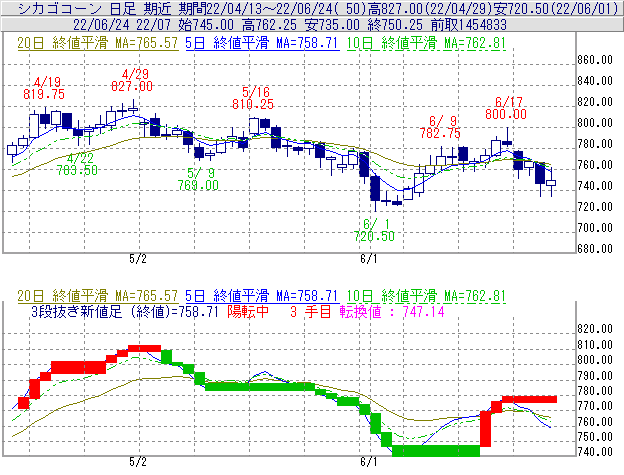Click the tall red rising block in the lower chart
Screen dimensions: 624x475
[486, 429]
